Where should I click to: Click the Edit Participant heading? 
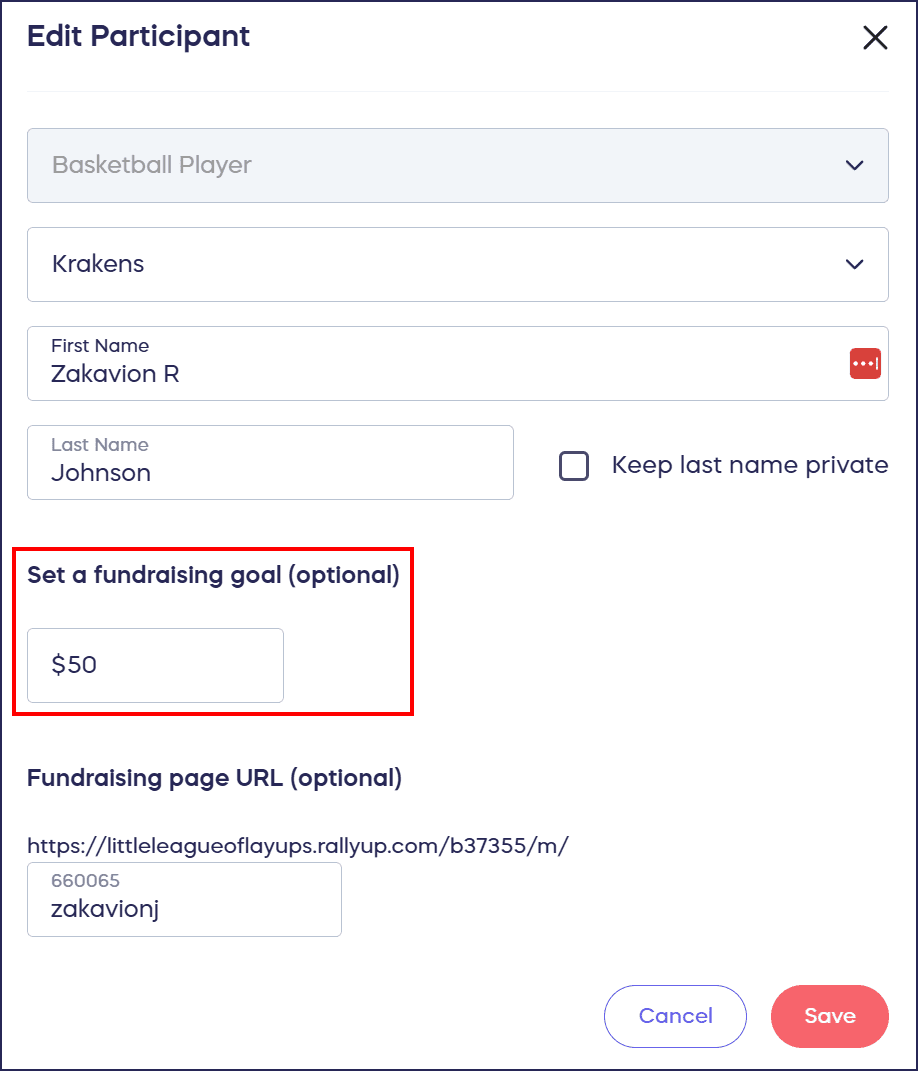tap(139, 37)
